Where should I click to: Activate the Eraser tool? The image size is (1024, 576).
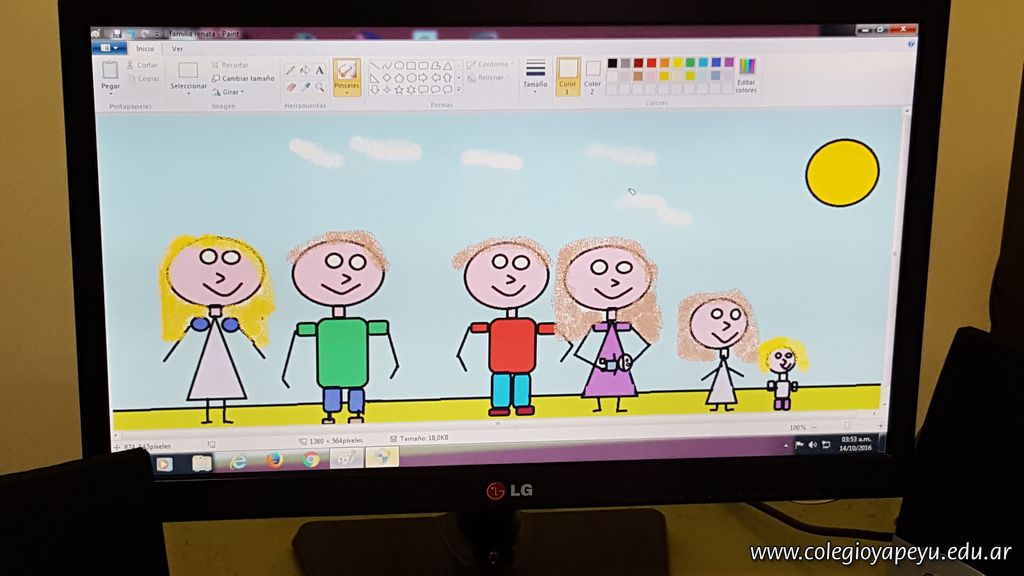(290, 87)
